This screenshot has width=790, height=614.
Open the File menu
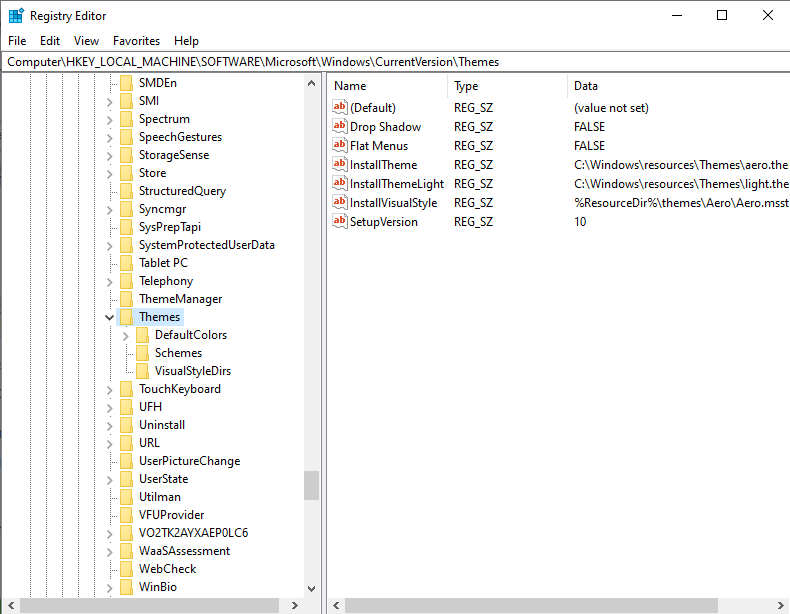click(17, 41)
